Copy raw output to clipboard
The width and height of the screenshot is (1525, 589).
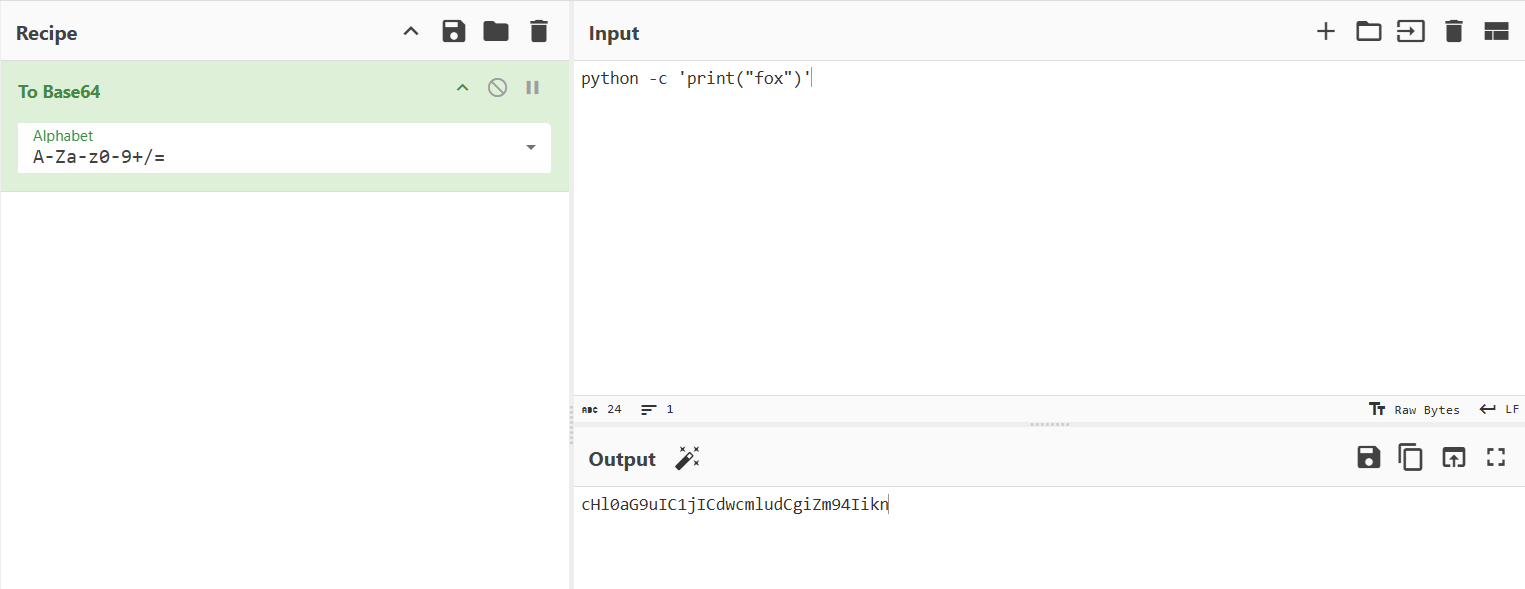click(x=1410, y=458)
